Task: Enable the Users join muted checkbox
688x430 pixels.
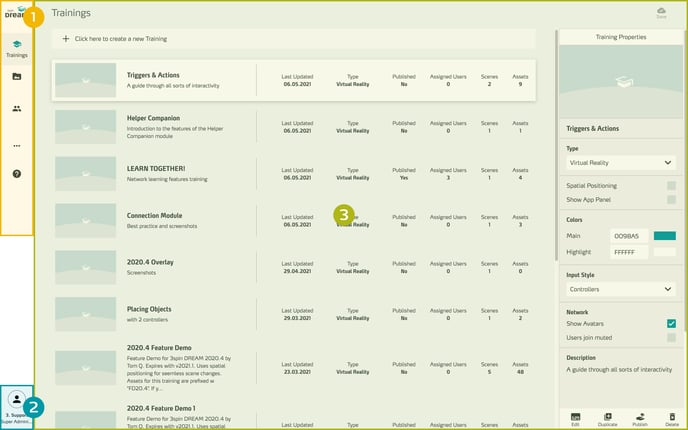Action: (x=671, y=337)
